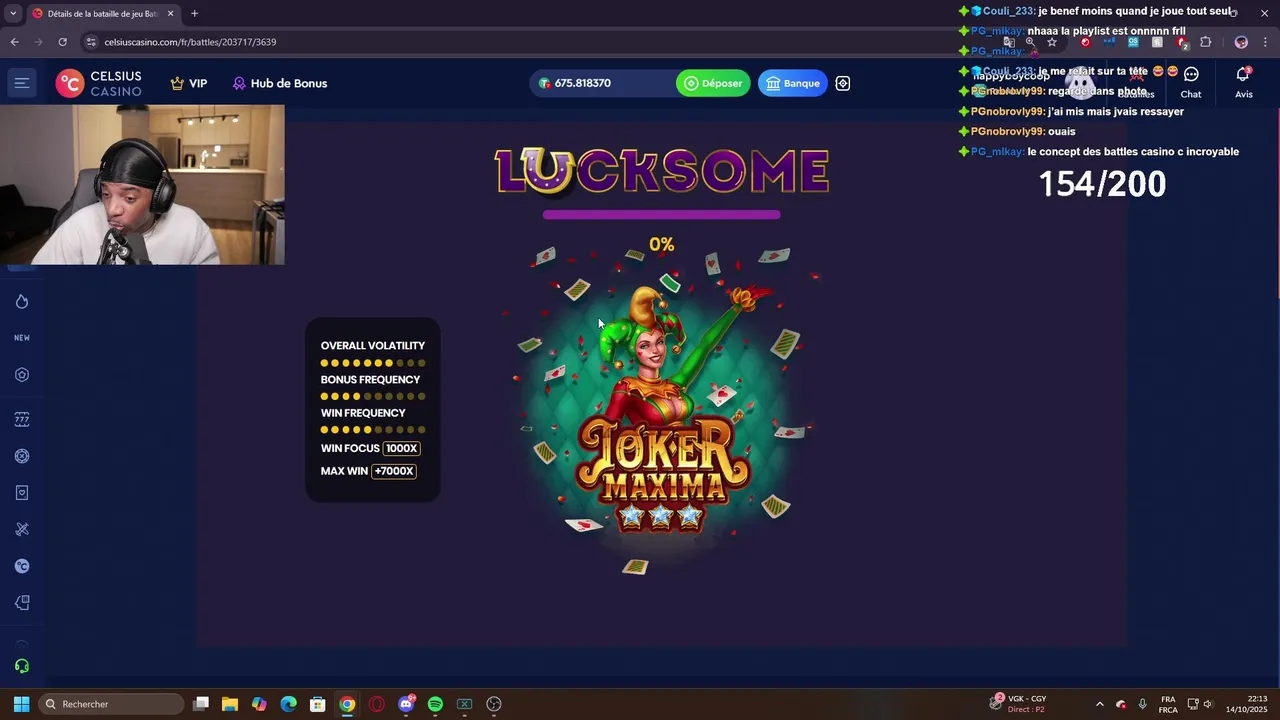Open site information icon in address bar
This screenshot has height=720, width=1280.
click(91, 42)
